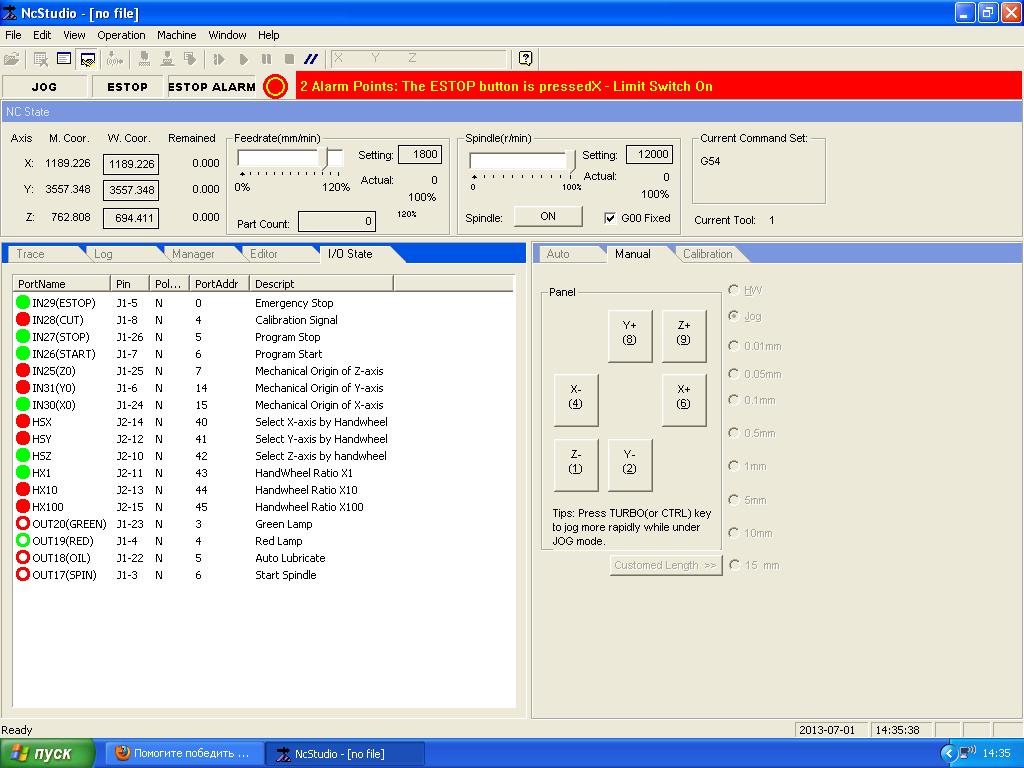Select the 0.05mm step radio button
This screenshot has height=768, width=1024.
(x=734, y=374)
